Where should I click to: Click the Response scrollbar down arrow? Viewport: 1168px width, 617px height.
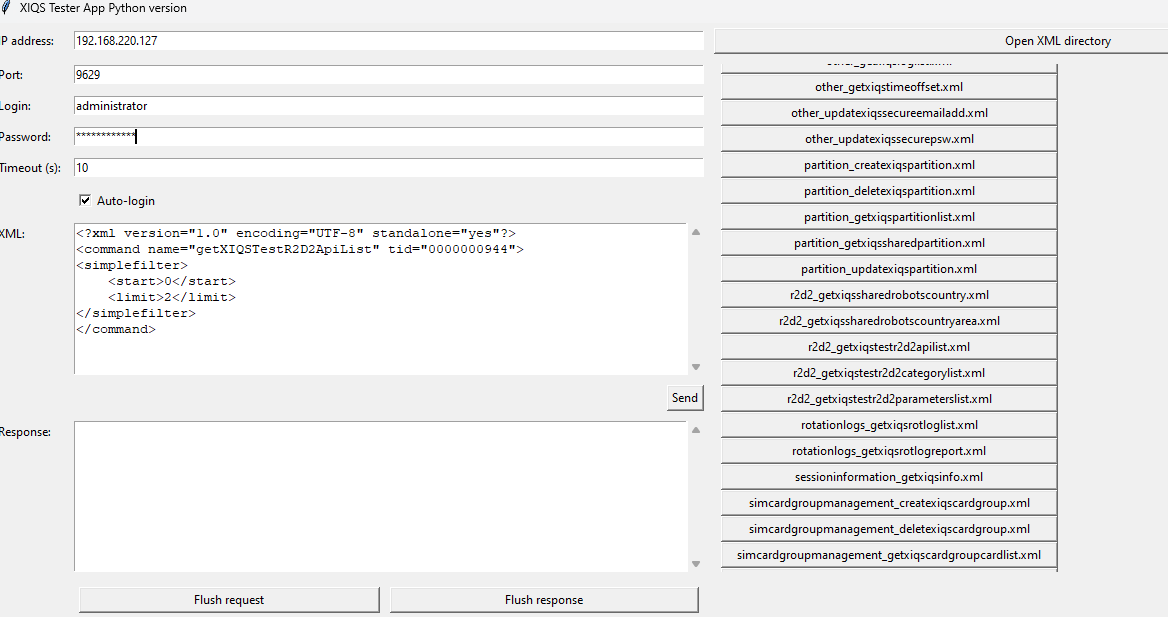pyautogui.click(x=697, y=563)
